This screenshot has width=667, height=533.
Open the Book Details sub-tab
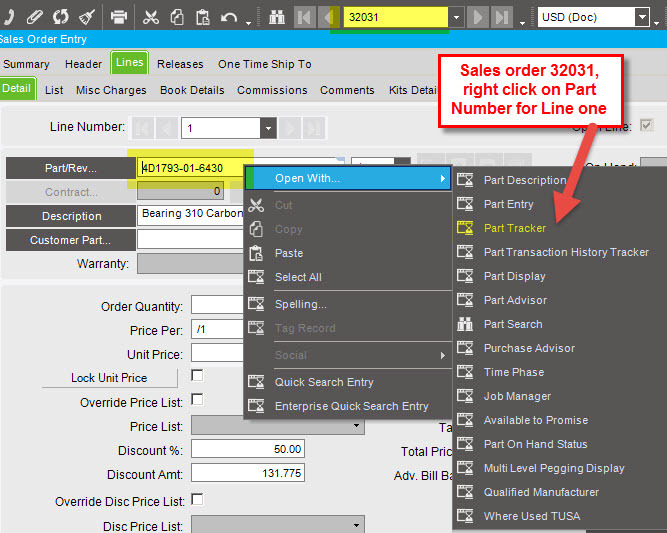point(192,90)
